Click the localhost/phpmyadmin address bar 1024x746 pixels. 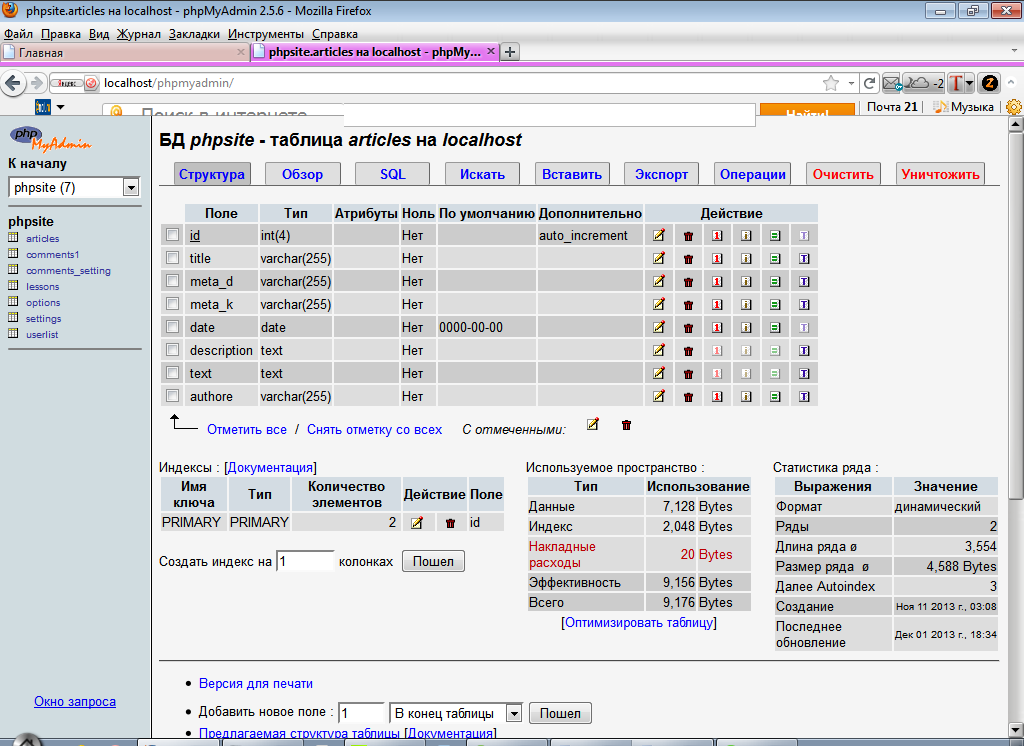457,83
